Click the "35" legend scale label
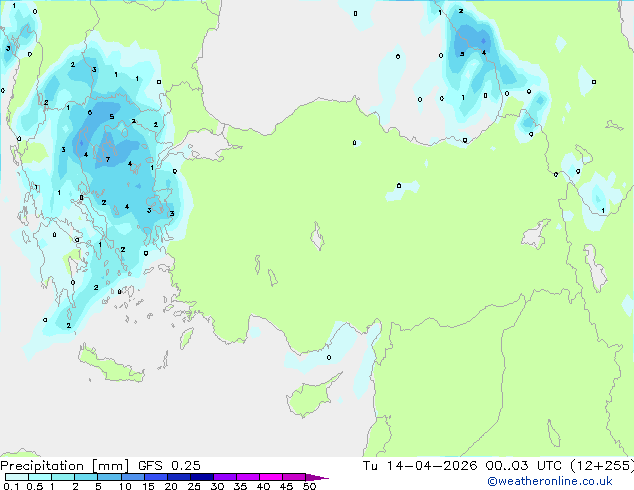Screen dimensions: 634x490 point(240,486)
